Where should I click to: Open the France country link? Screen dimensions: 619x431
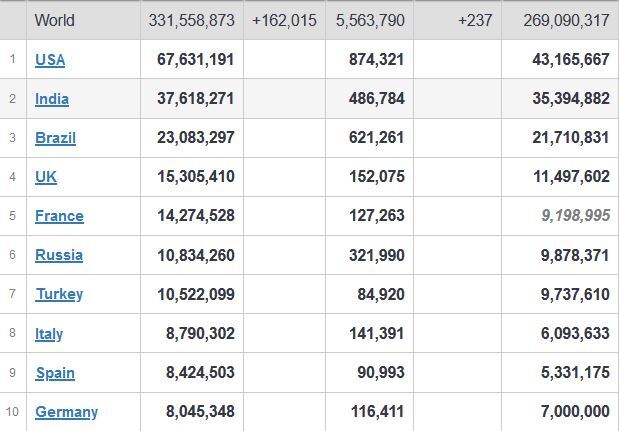coord(59,216)
